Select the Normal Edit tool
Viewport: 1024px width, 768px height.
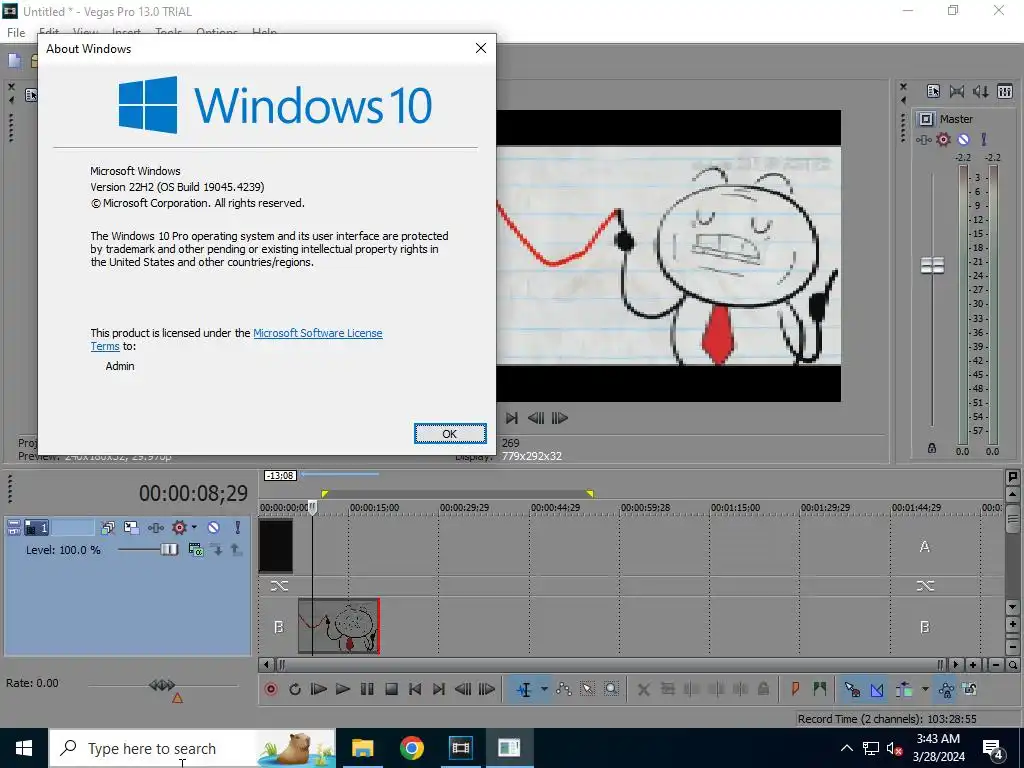pos(524,689)
